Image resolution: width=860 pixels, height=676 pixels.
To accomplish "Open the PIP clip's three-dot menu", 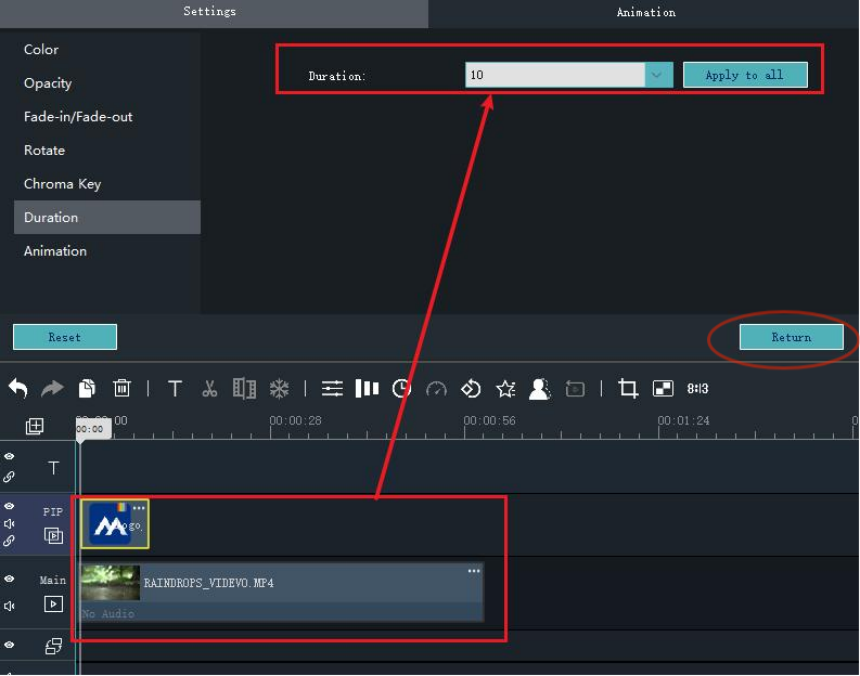I will click(x=140, y=507).
